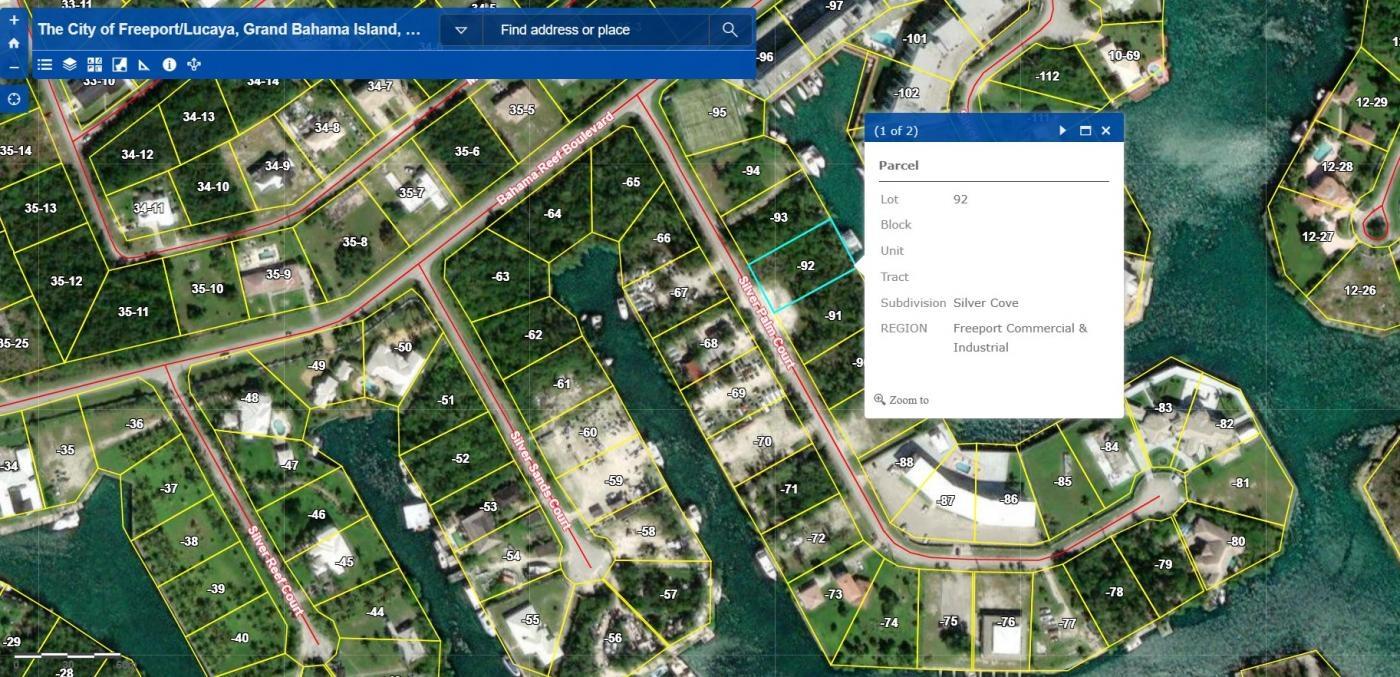Screen dimensions: 1400x677
Task: Maximize the parcel popup window
Action: click(x=1085, y=131)
